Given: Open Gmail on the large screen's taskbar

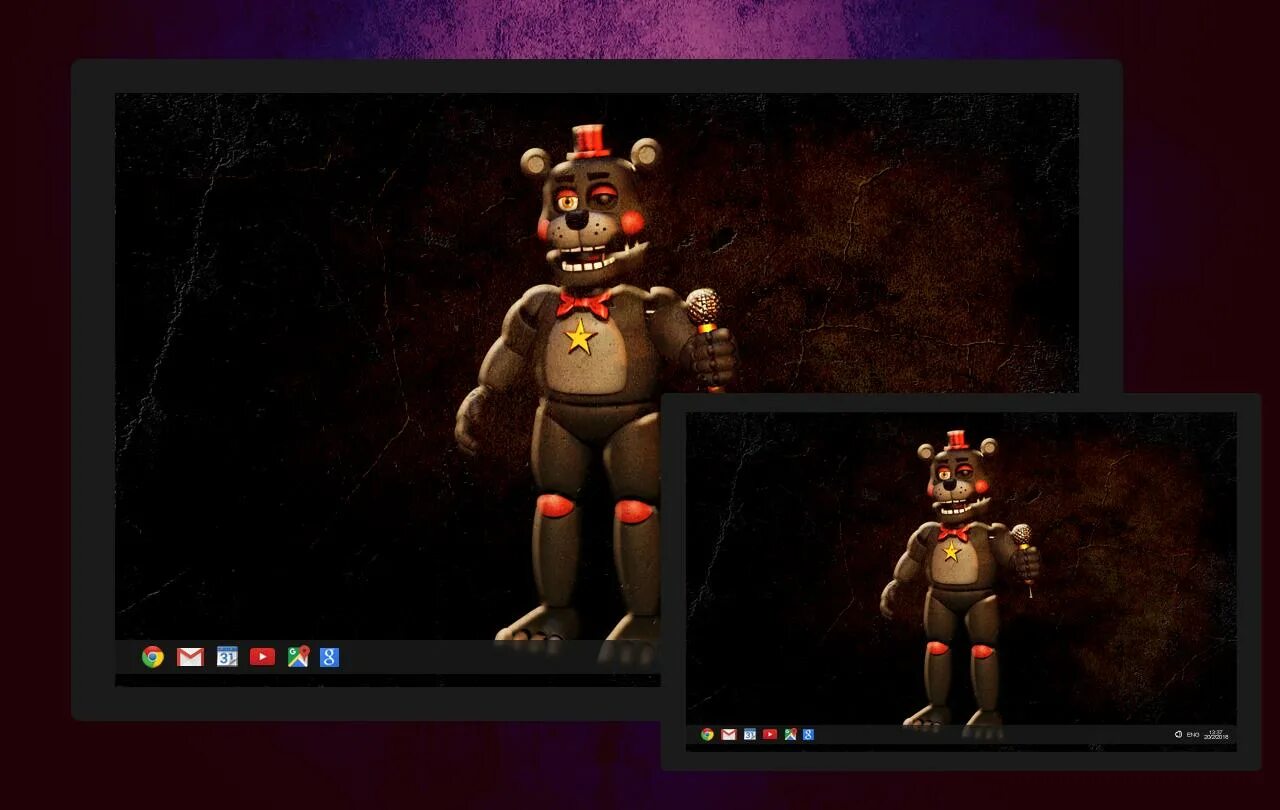Looking at the screenshot, I should tap(190, 657).
